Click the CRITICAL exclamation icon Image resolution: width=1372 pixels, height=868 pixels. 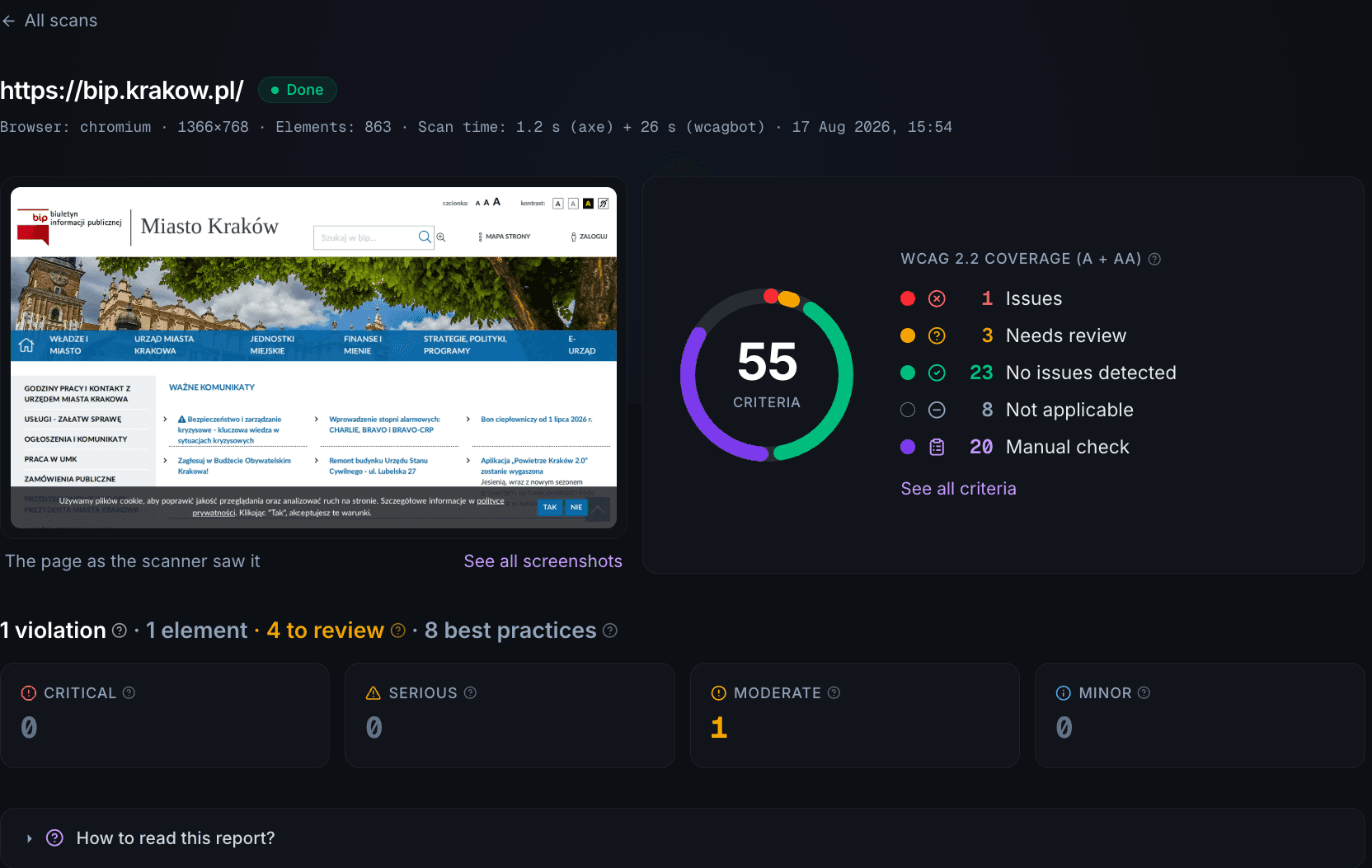tap(28, 693)
